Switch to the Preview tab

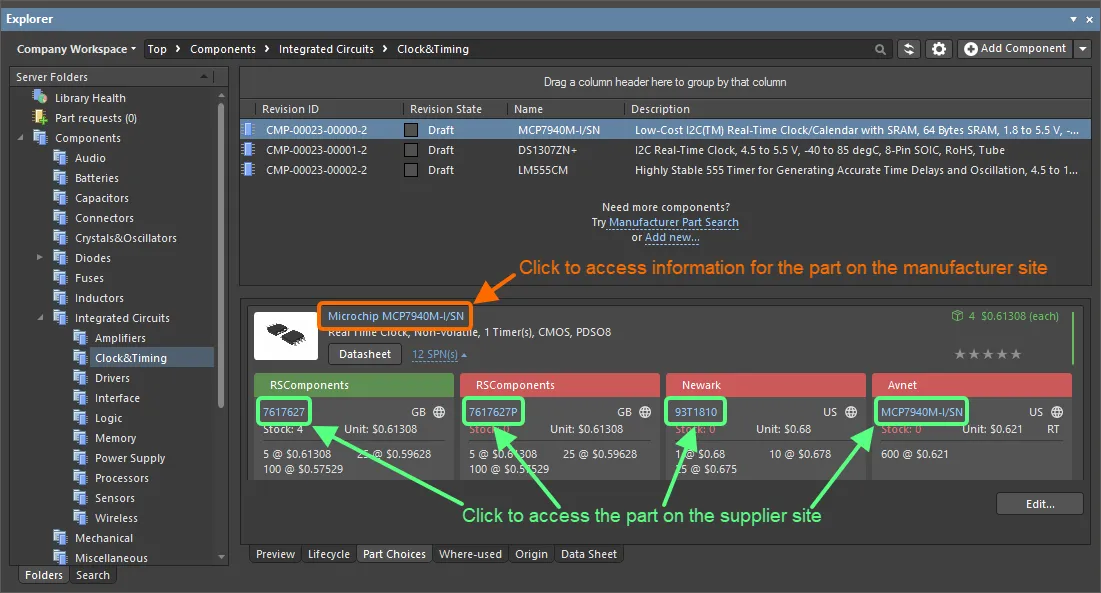(275, 554)
